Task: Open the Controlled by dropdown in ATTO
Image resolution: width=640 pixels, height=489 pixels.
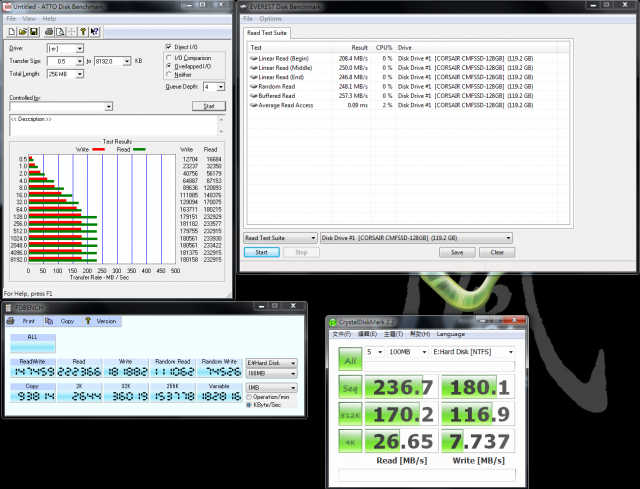Action: pos(109,107)
